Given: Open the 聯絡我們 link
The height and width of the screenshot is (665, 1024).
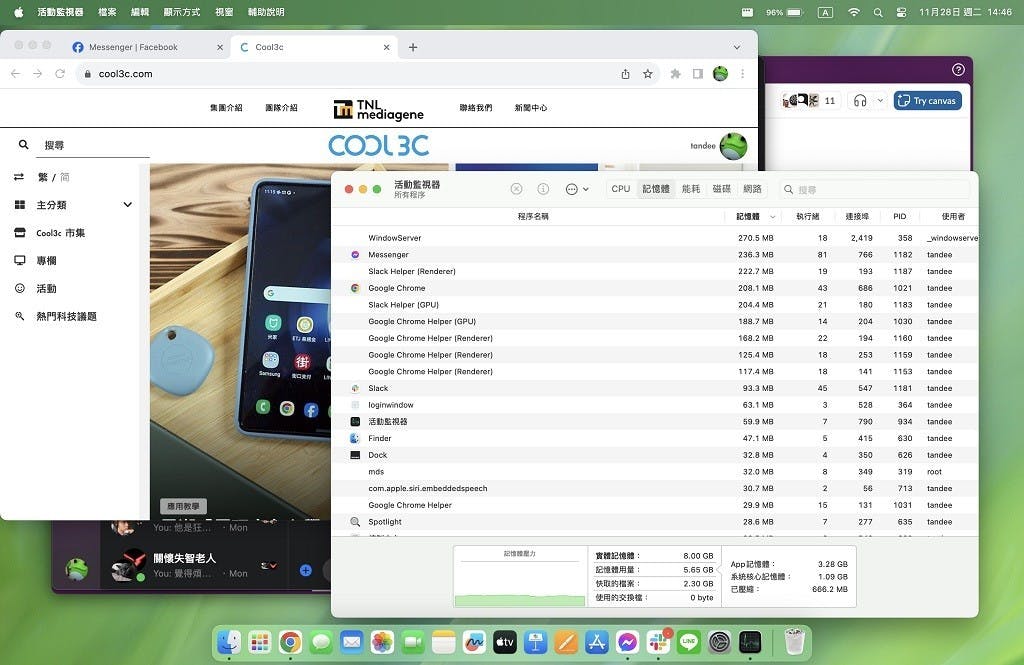Looking at the screenshot, I should [475, 108].
